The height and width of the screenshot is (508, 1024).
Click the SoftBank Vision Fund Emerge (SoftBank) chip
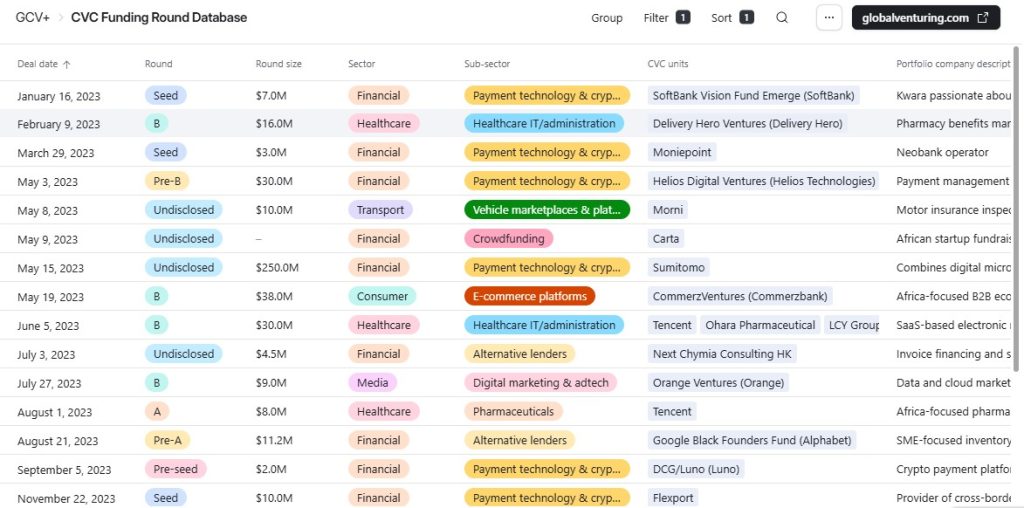[754, 95]
